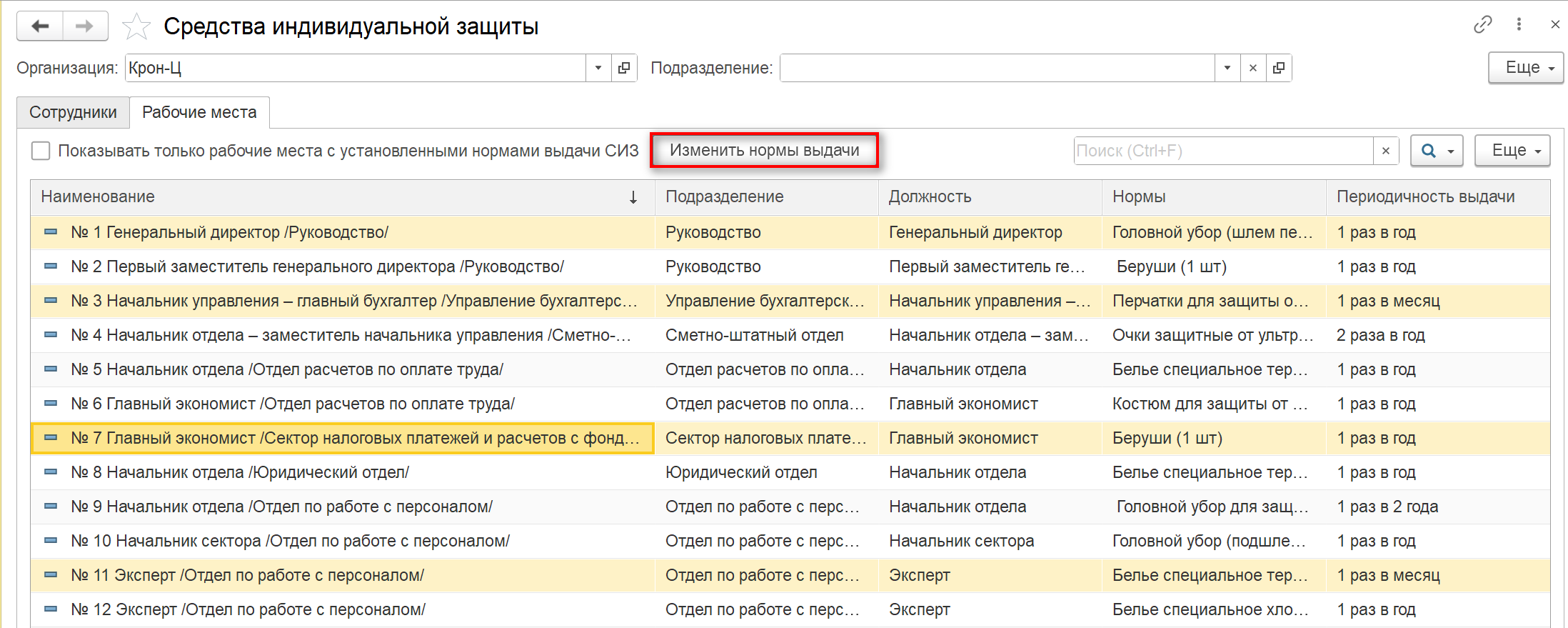Expand the Подразделение dropdown list
This screenshot has height=628, width=1568.
click(1227, 68)
